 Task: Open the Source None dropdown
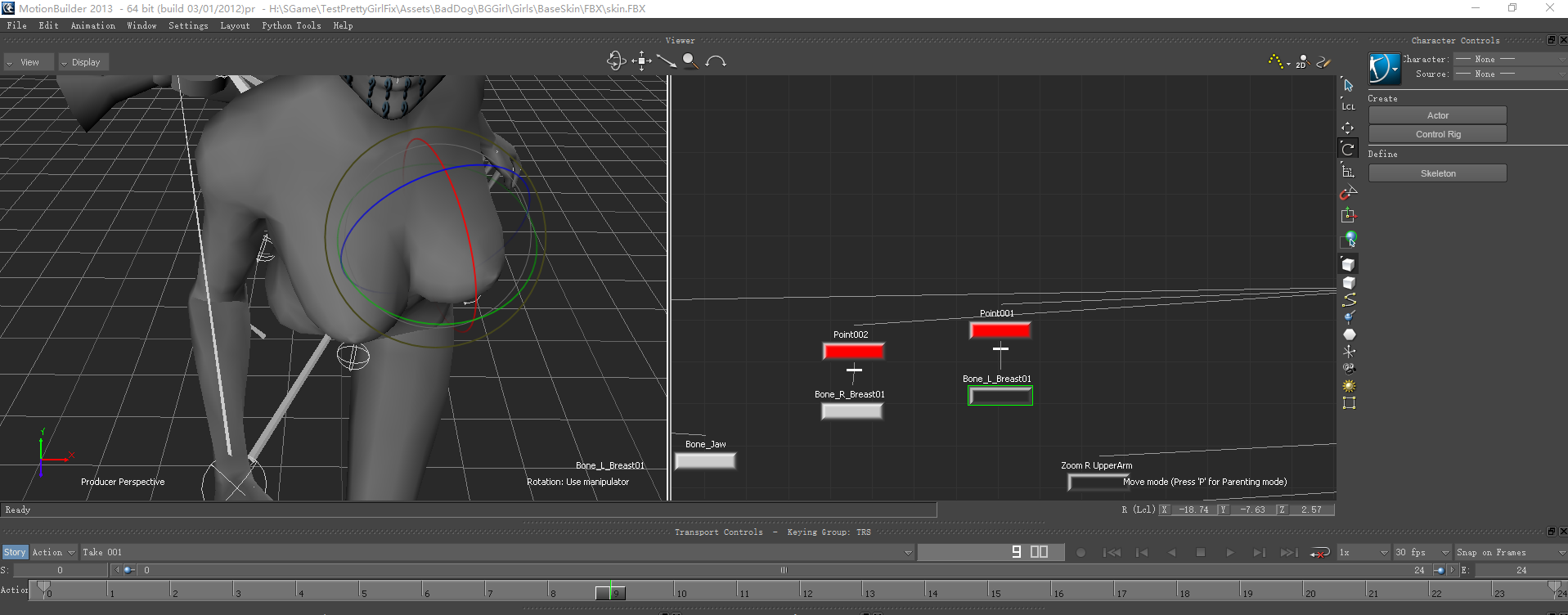coord(1509,74)
